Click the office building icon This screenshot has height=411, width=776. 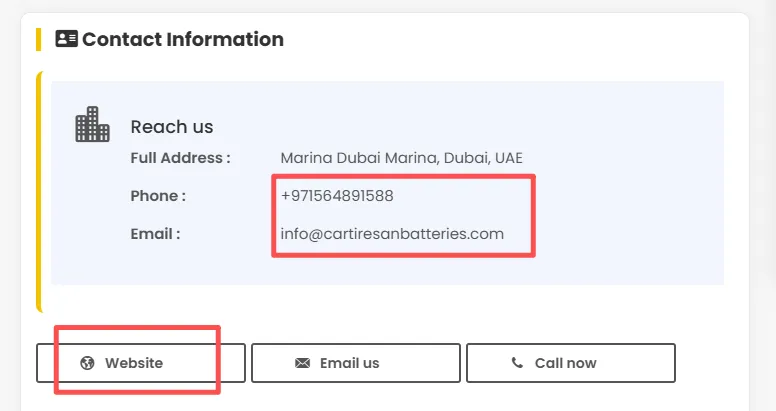[93, 124]
